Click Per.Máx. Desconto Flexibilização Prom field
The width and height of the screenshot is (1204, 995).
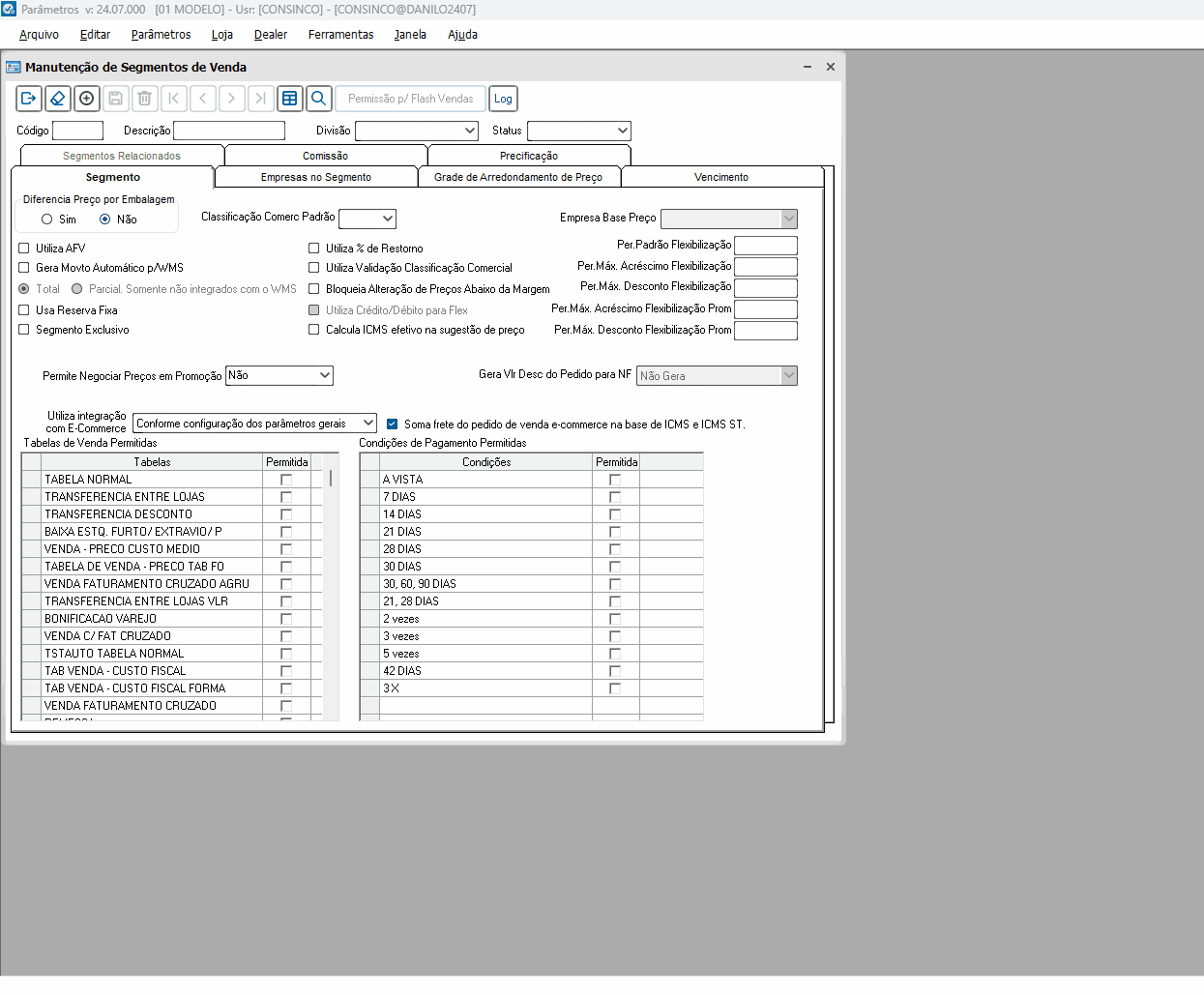pyautogui.click(x=766, y=331)
